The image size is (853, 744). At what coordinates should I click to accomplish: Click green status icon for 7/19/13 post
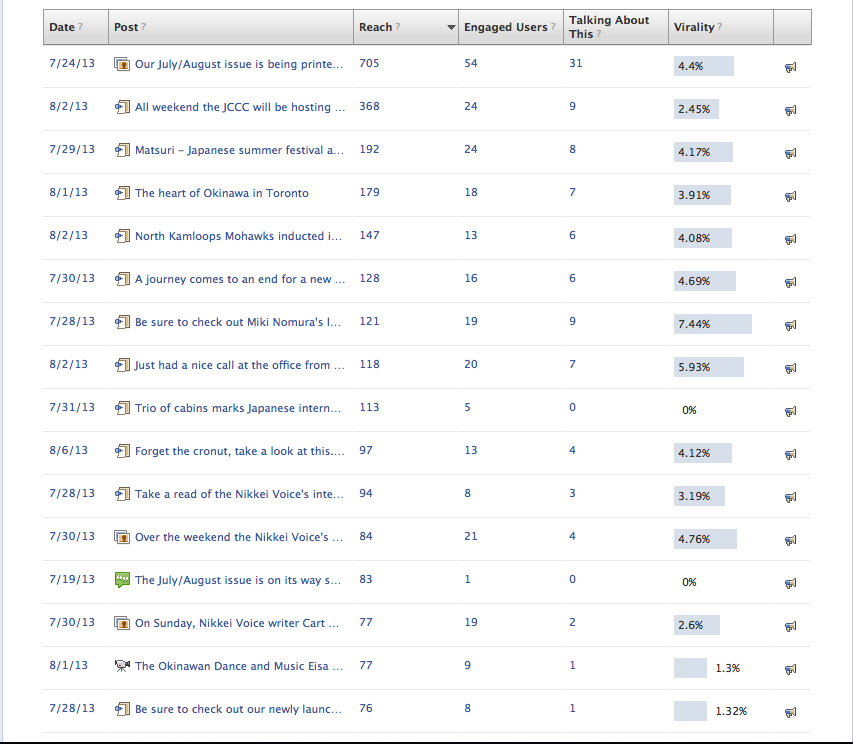coord(122,580)
